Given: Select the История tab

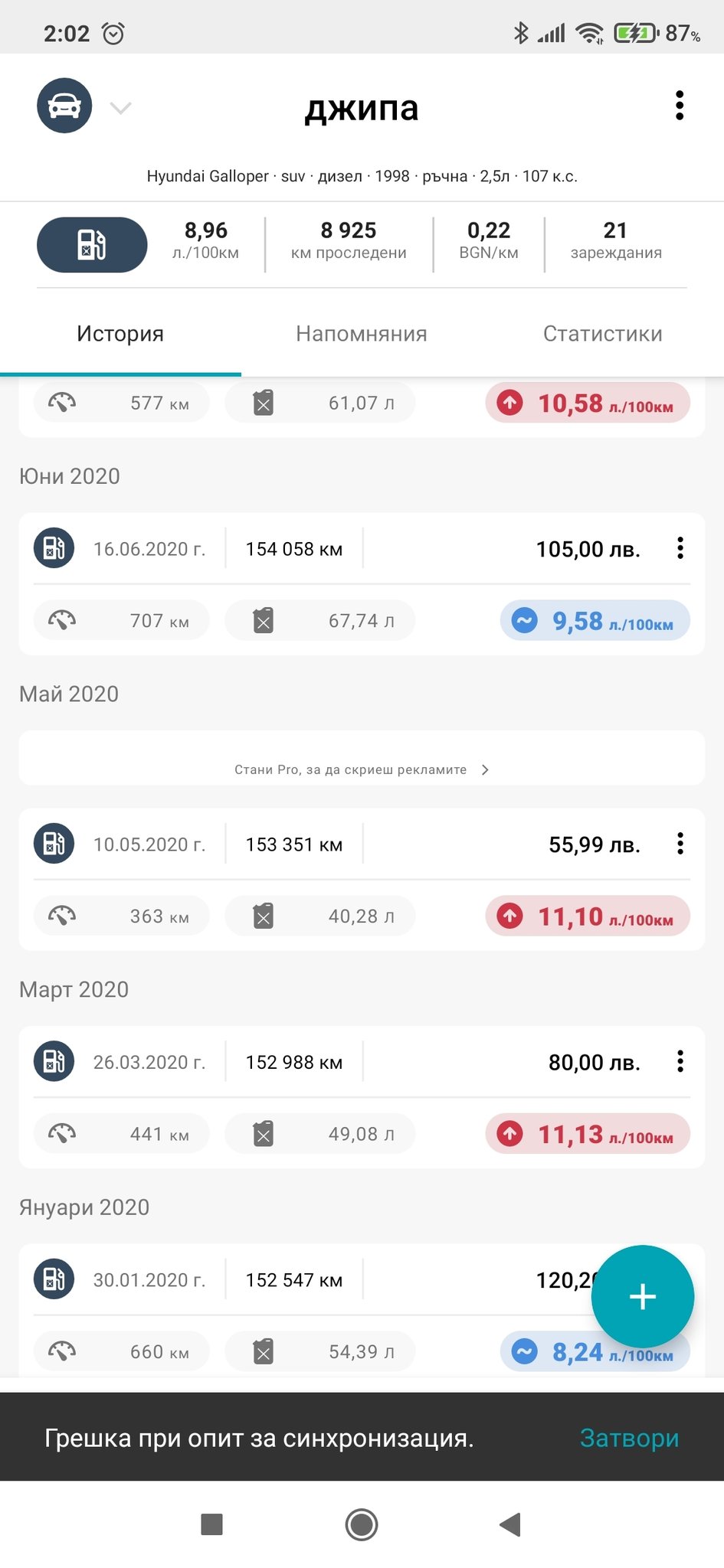Looking at the screenshot, I should pos(120,334).
